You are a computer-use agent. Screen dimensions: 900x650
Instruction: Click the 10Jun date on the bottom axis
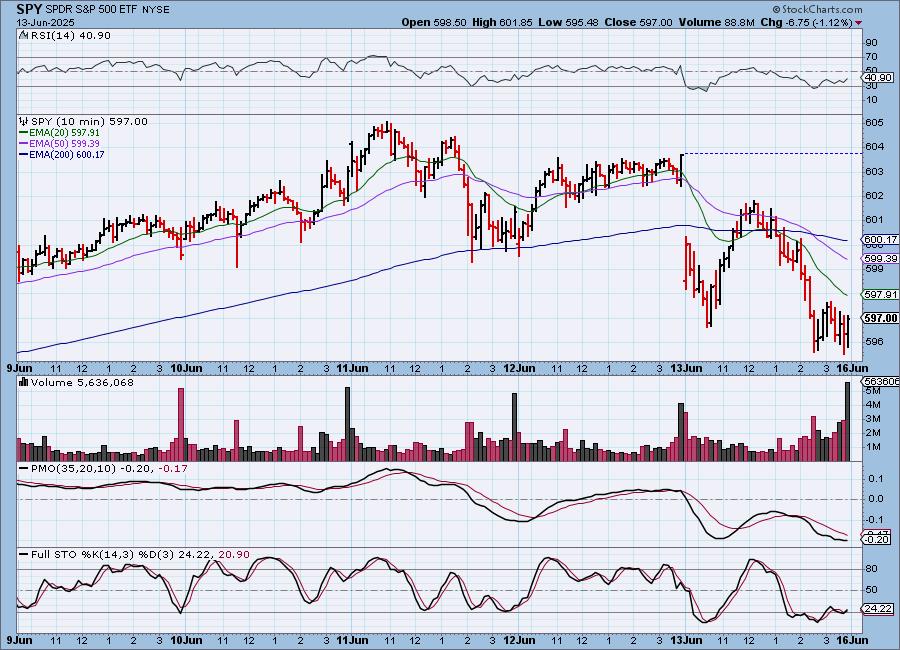pyautogui.click(x=186, y=640)
